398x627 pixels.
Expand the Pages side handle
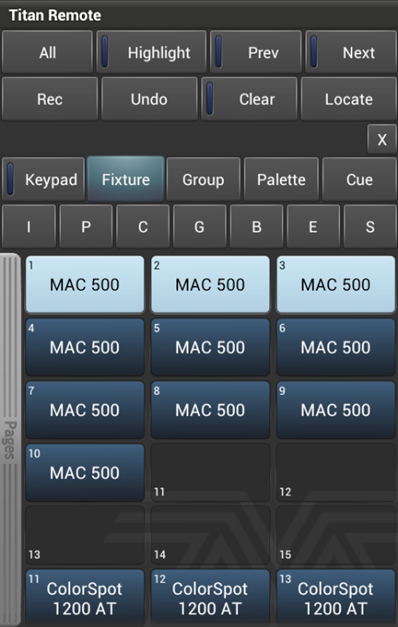point(10,439)
